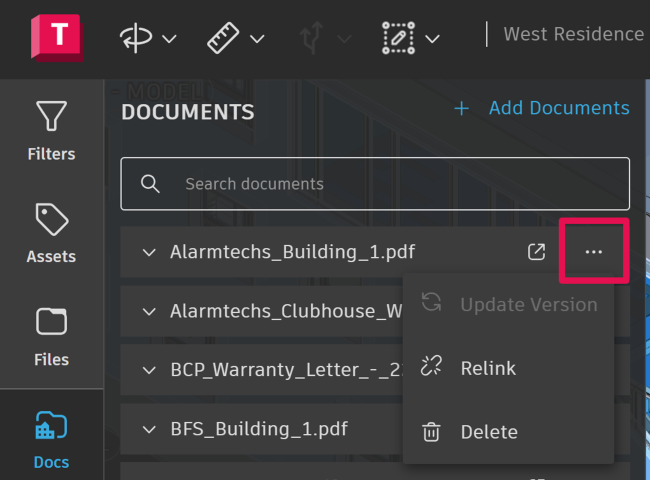
Task: Expand the Alarmtechs_Building_1.pdf row
Action: pyautogui.click(x=150, y=252)
